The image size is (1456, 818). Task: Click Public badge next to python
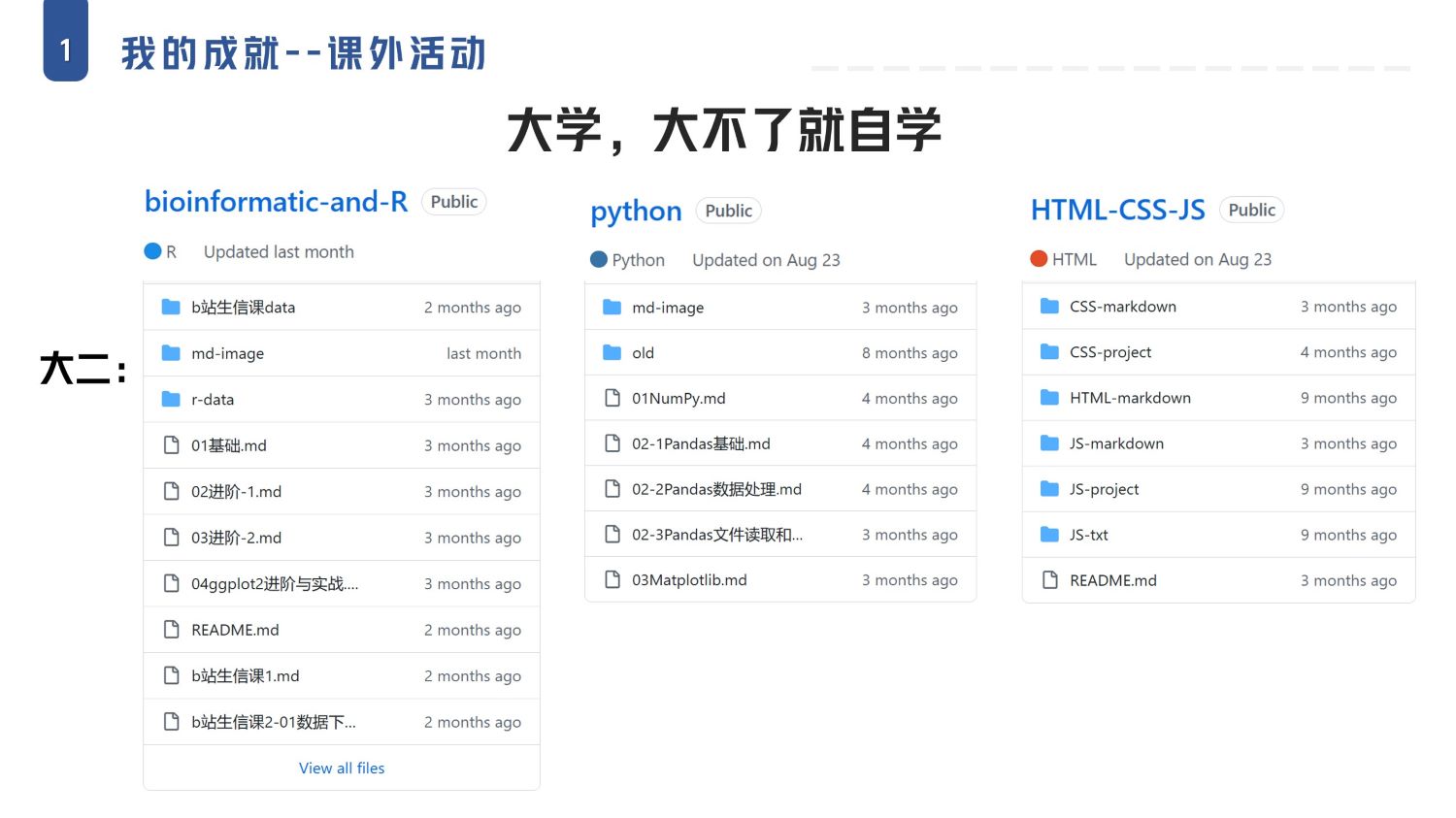click(728, 211)
